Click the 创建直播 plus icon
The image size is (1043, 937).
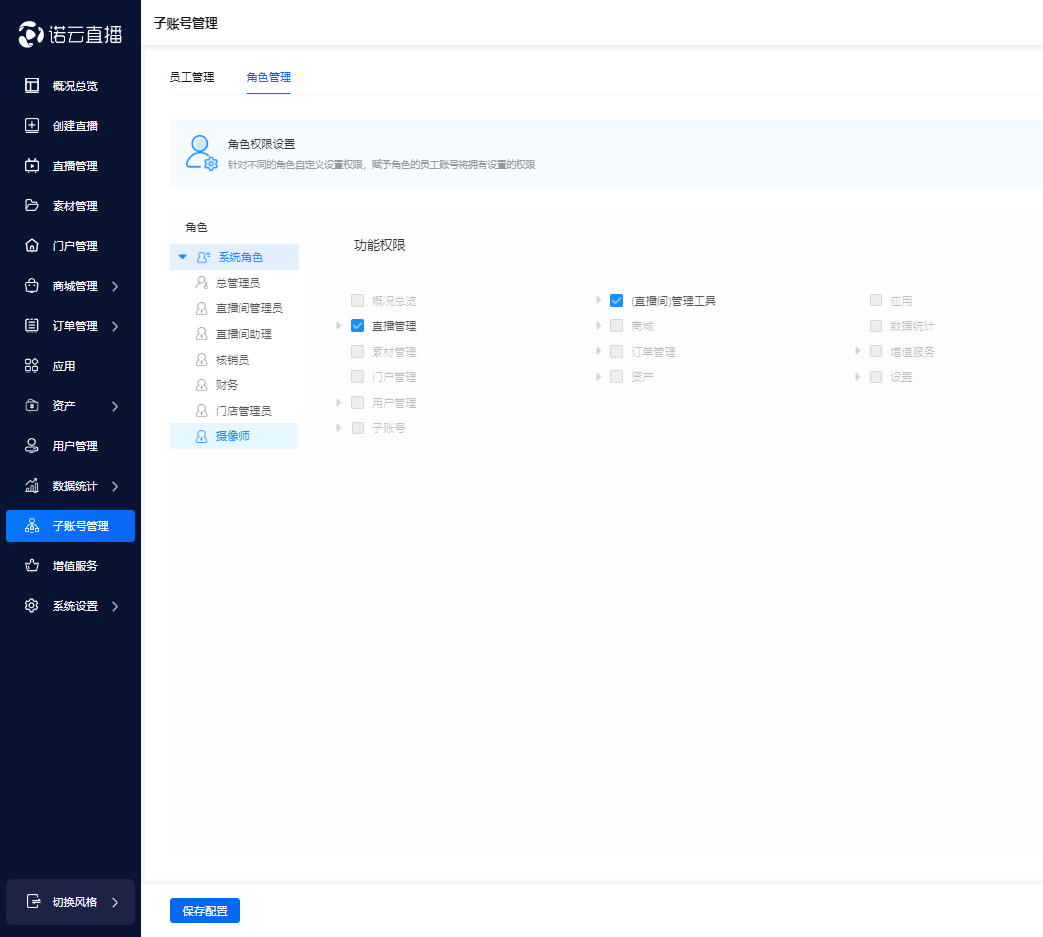[x=32, y=126]
